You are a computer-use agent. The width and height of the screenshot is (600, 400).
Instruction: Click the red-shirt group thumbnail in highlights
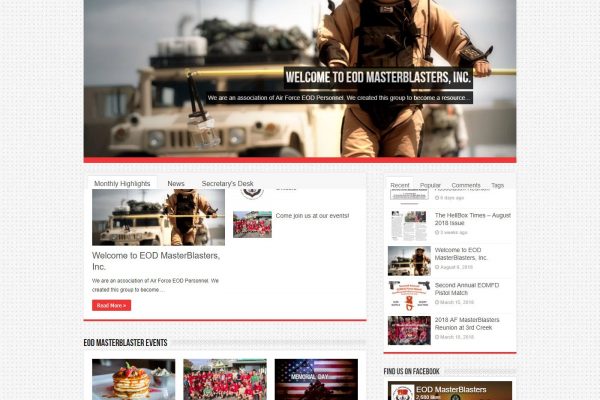252,224
